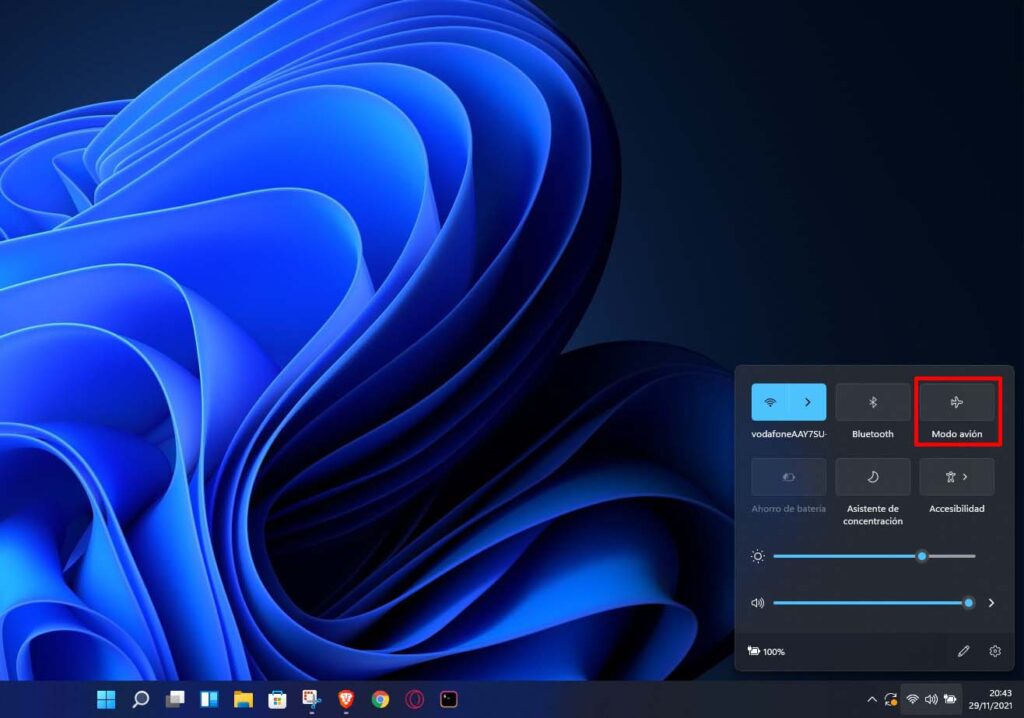Enable Modo avión in quick settings
The image size is (1024, 718).
click(x=956, y=402)
